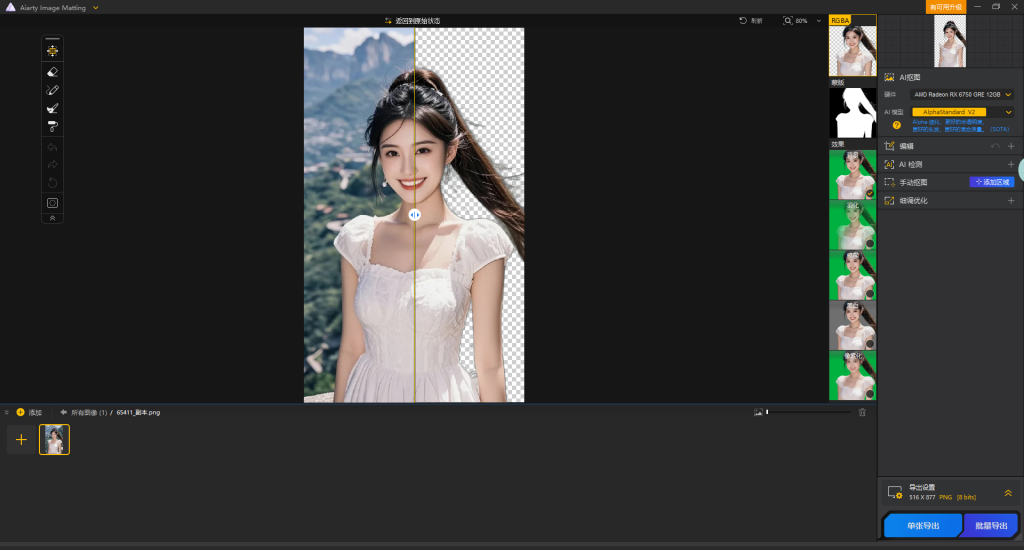Click the yellow question mark help icon
Image resolution: width=1024 pixels, height=550 pixels.
[x=897, y=125]
